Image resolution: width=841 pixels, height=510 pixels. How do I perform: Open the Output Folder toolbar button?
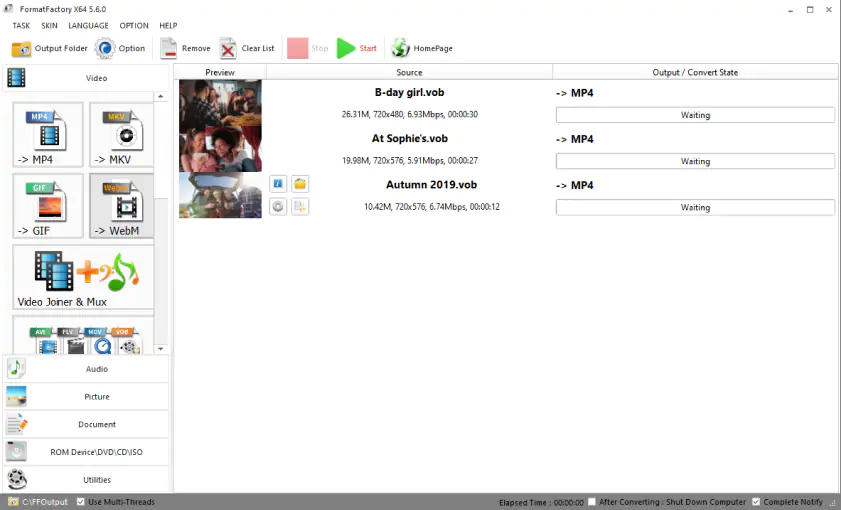click(x=49, y=48)
